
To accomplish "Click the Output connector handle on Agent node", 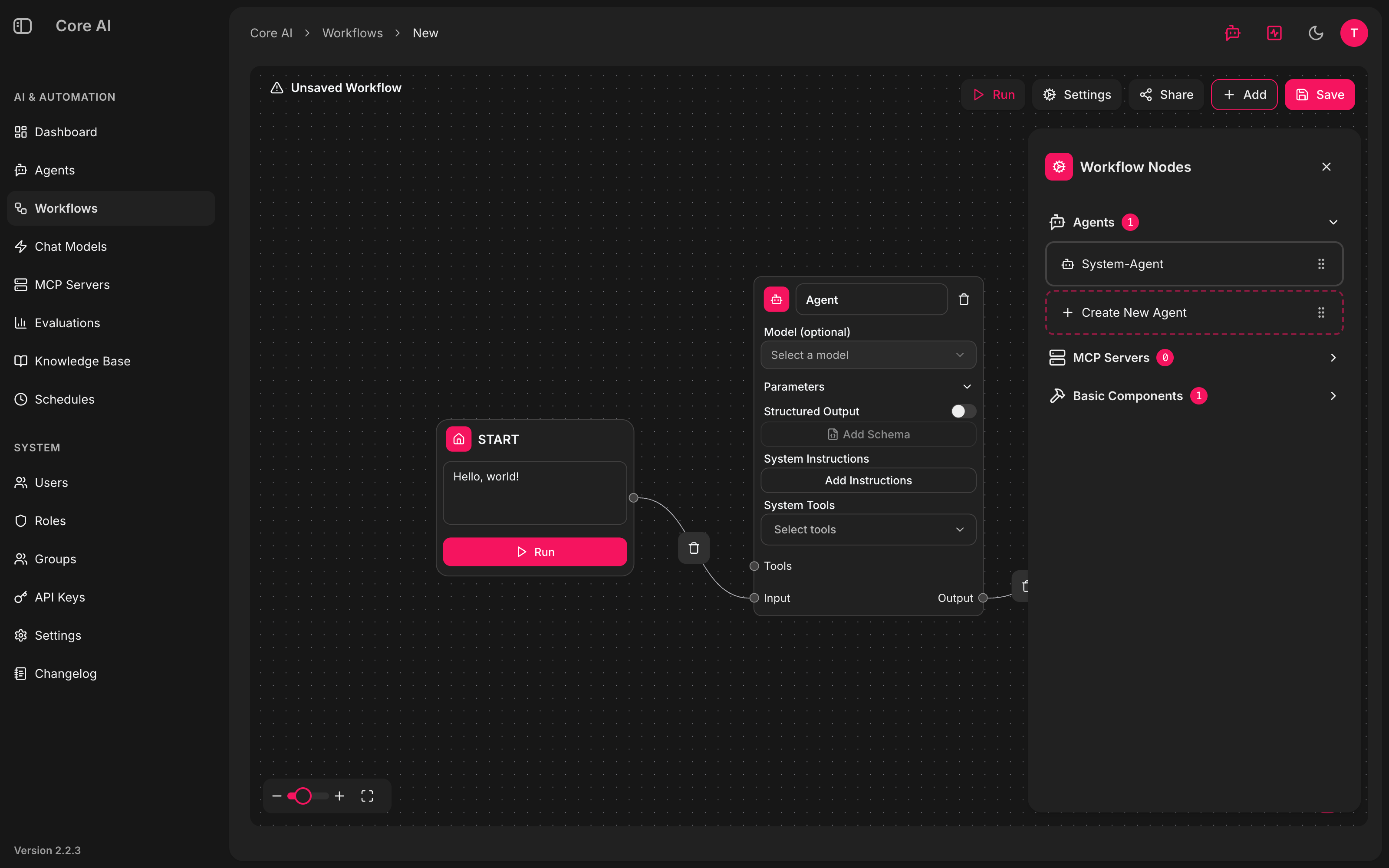I will pos(983,598).
